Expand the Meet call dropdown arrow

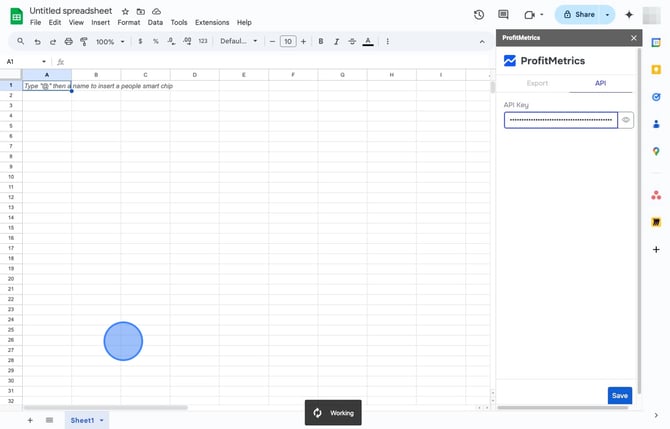pyautogui.click(x=542, y=15)
